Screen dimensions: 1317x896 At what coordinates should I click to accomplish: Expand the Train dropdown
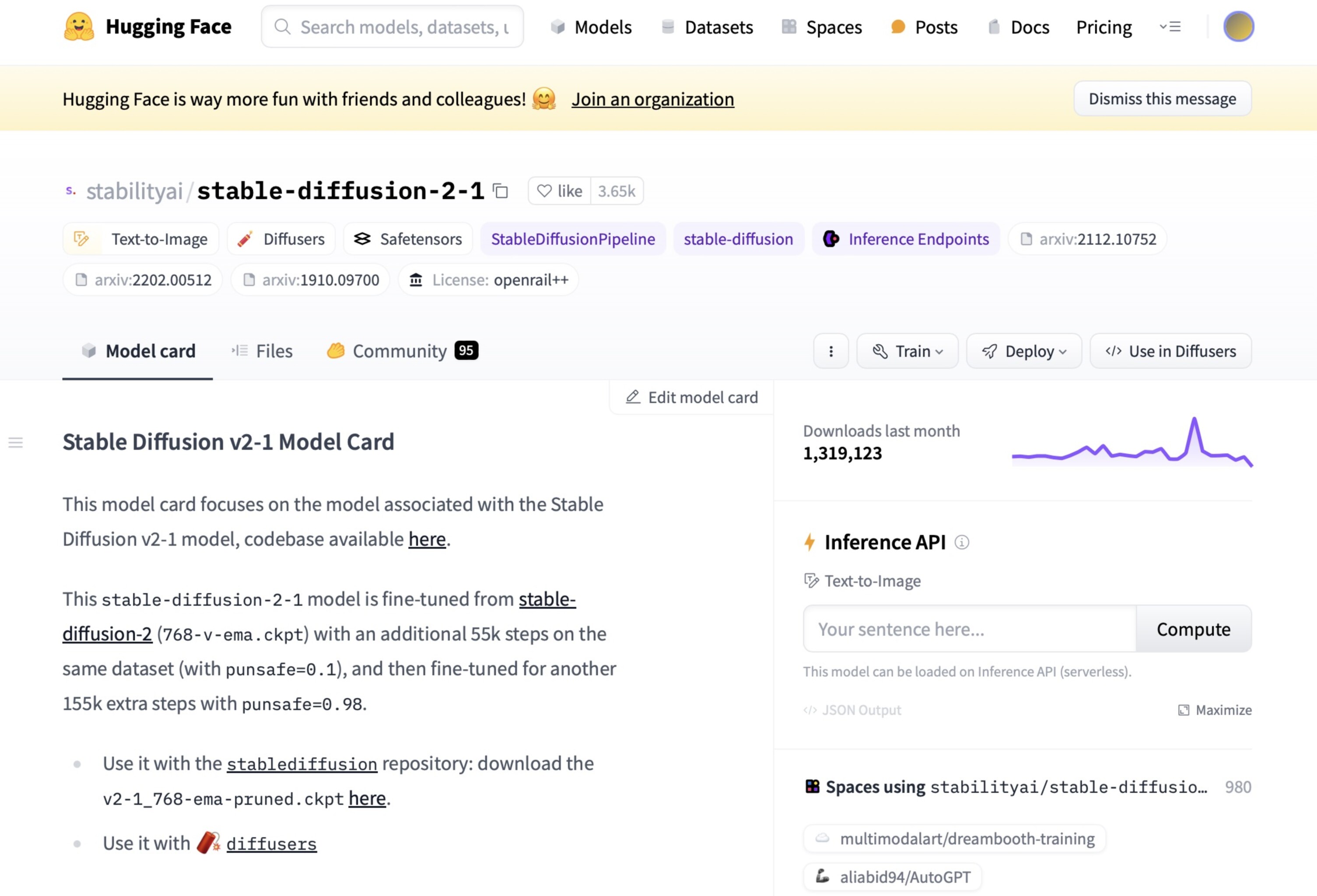click(x=907, y=351)
